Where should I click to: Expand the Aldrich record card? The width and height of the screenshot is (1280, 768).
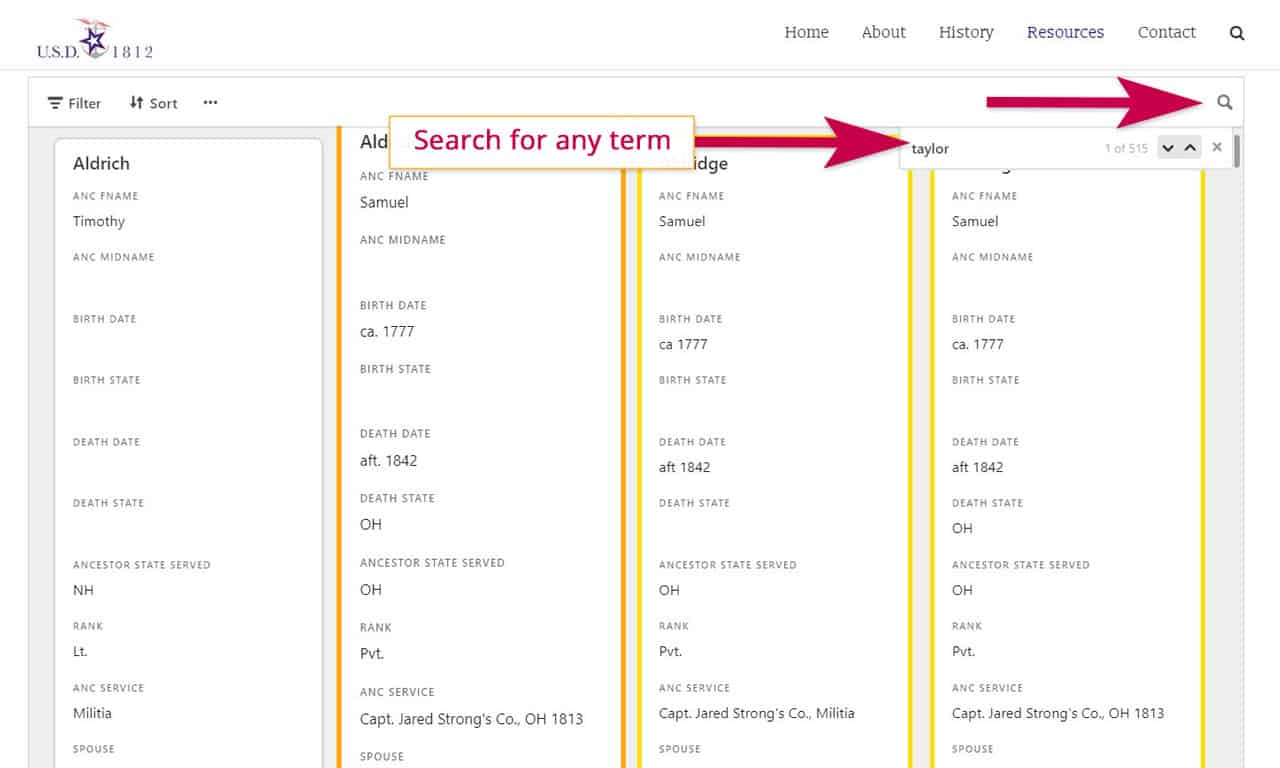coord(100,163)
